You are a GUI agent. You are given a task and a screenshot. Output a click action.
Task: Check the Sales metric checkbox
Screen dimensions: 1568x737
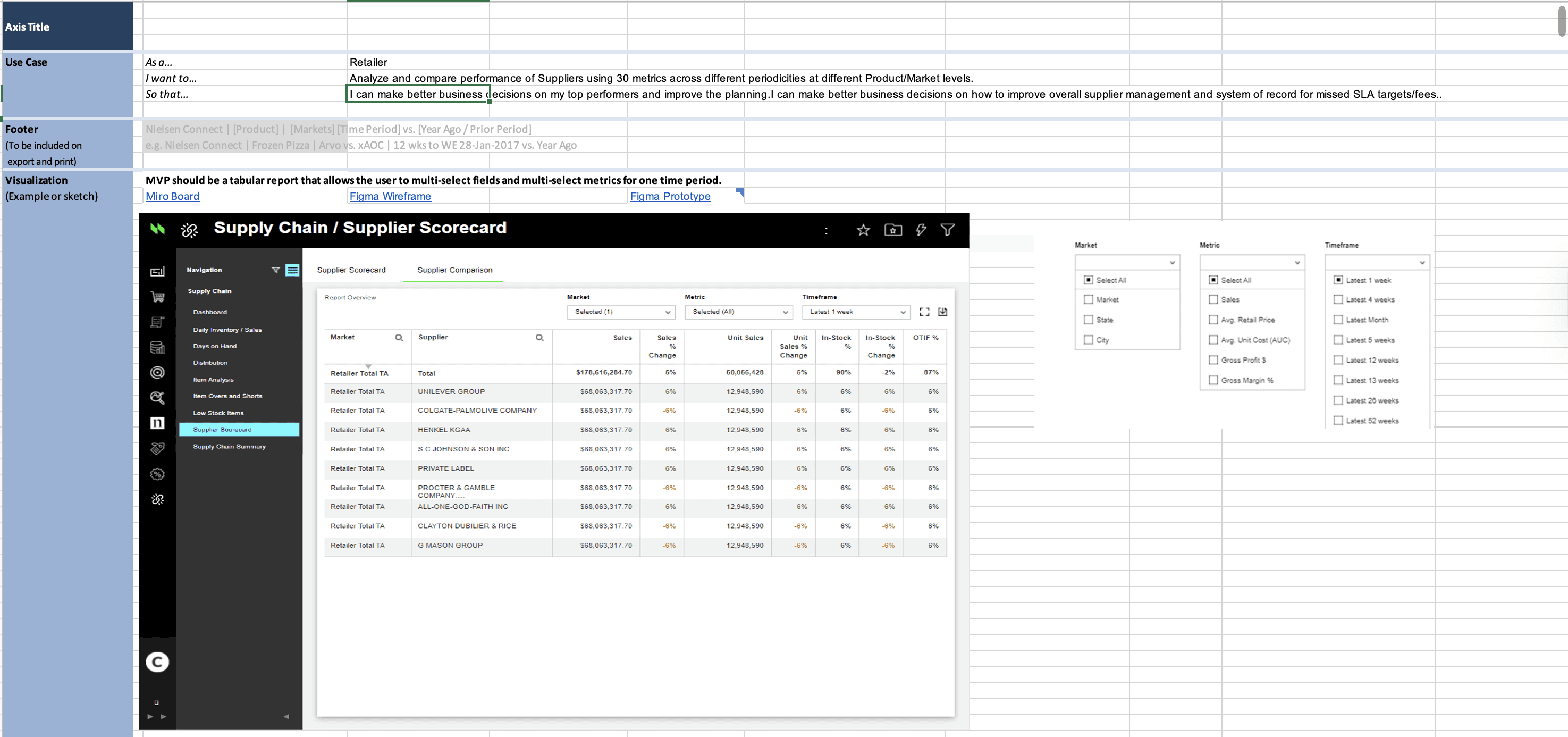[1213, 300]
